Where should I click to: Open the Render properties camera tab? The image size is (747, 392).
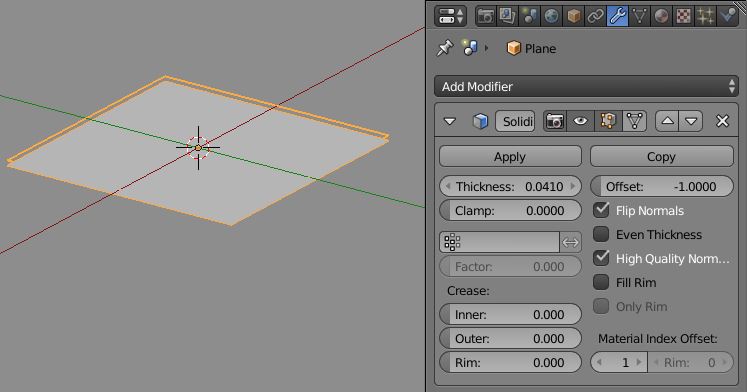(485, 16)
